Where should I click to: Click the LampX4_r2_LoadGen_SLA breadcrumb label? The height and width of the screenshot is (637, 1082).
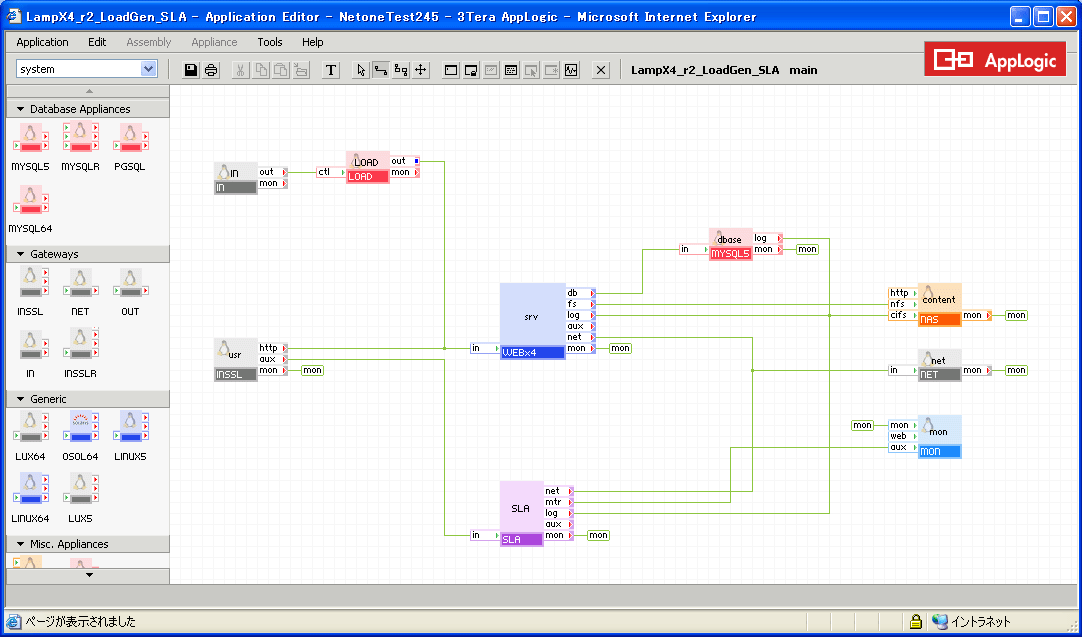pos(705,70)
